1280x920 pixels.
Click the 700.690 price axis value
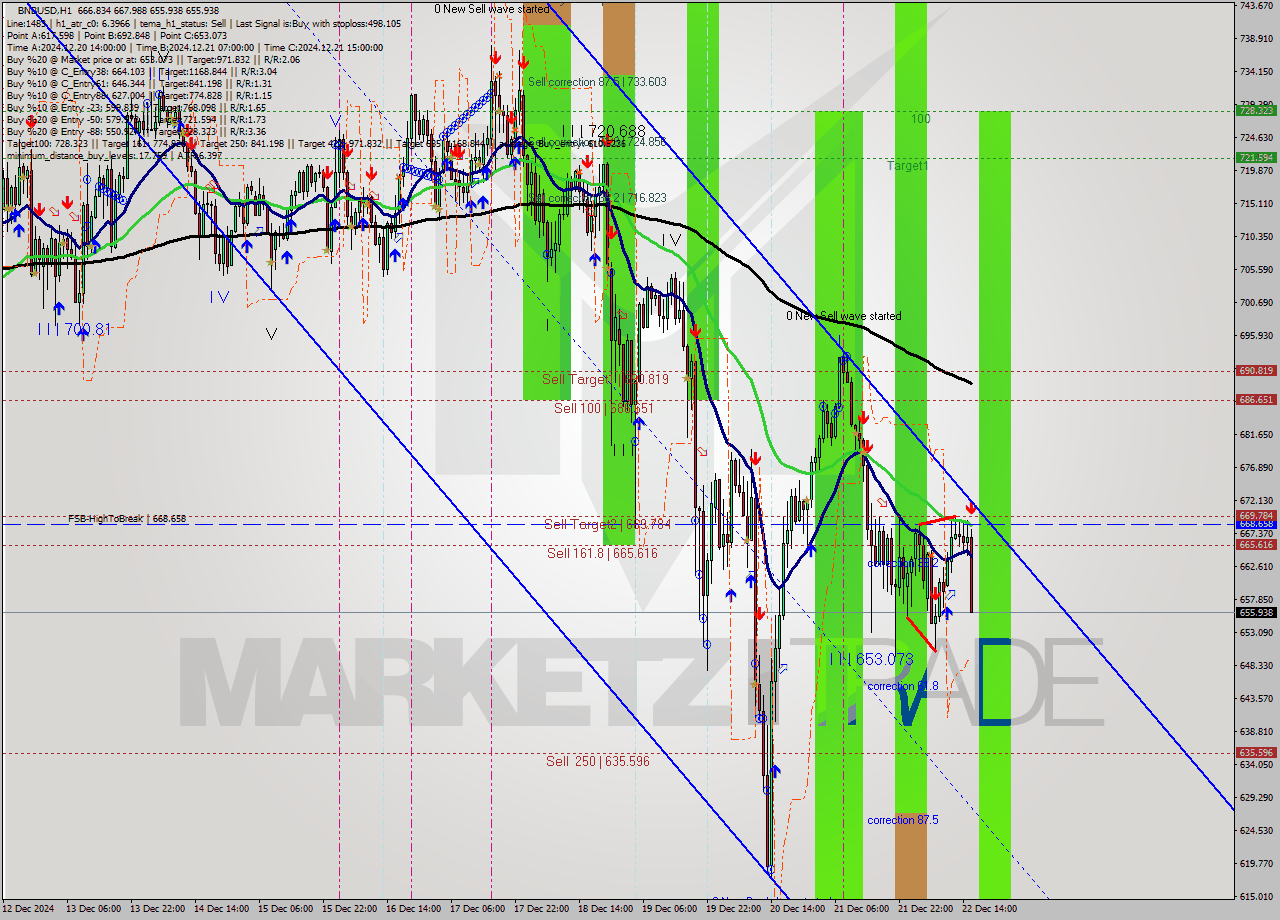point(1256,302)
